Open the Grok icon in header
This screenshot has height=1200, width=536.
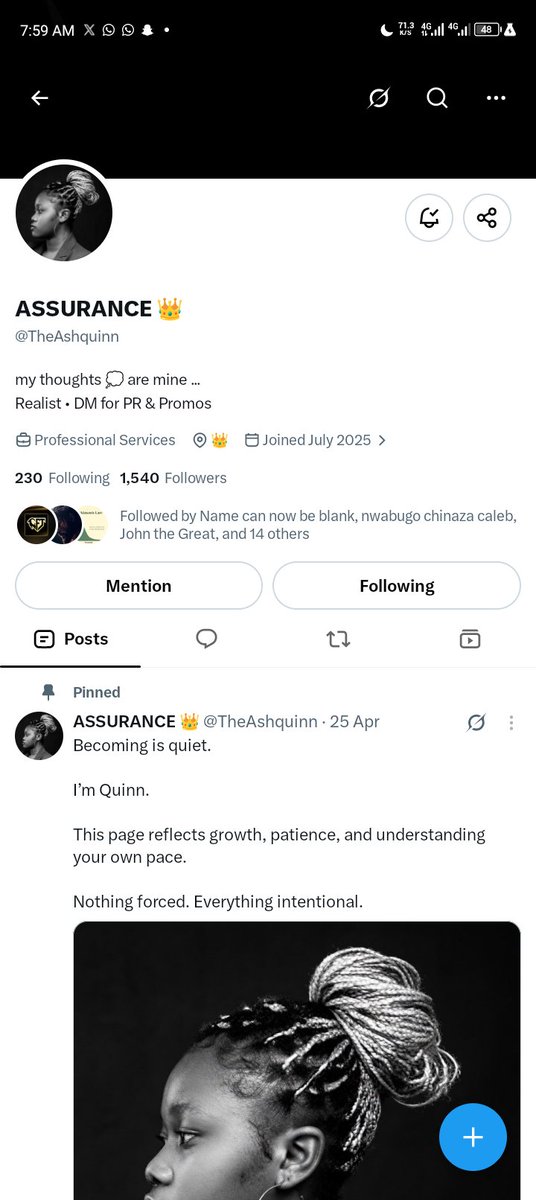click(378, 98)
